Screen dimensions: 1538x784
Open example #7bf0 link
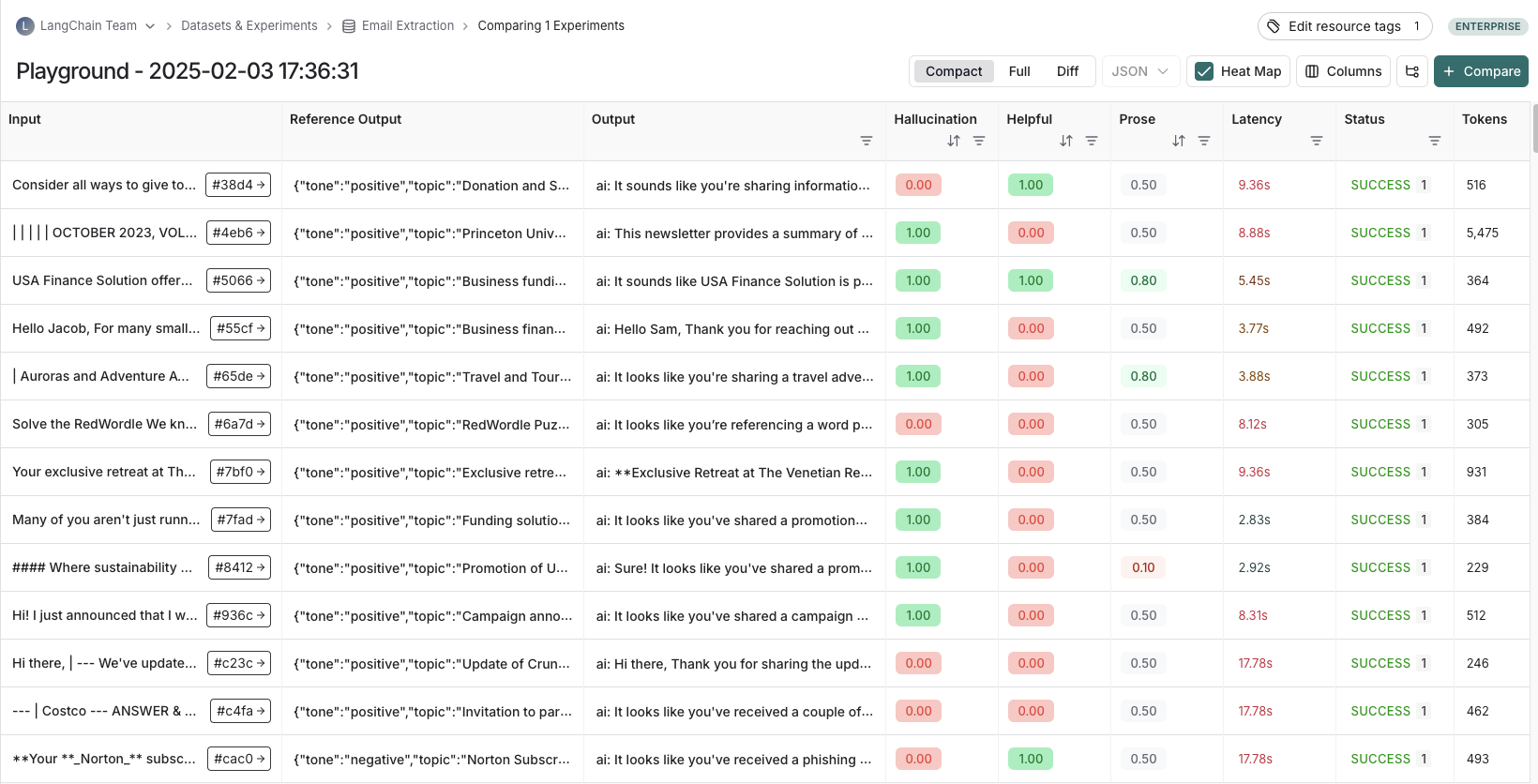pyautogui.click(x=241, y=472)
